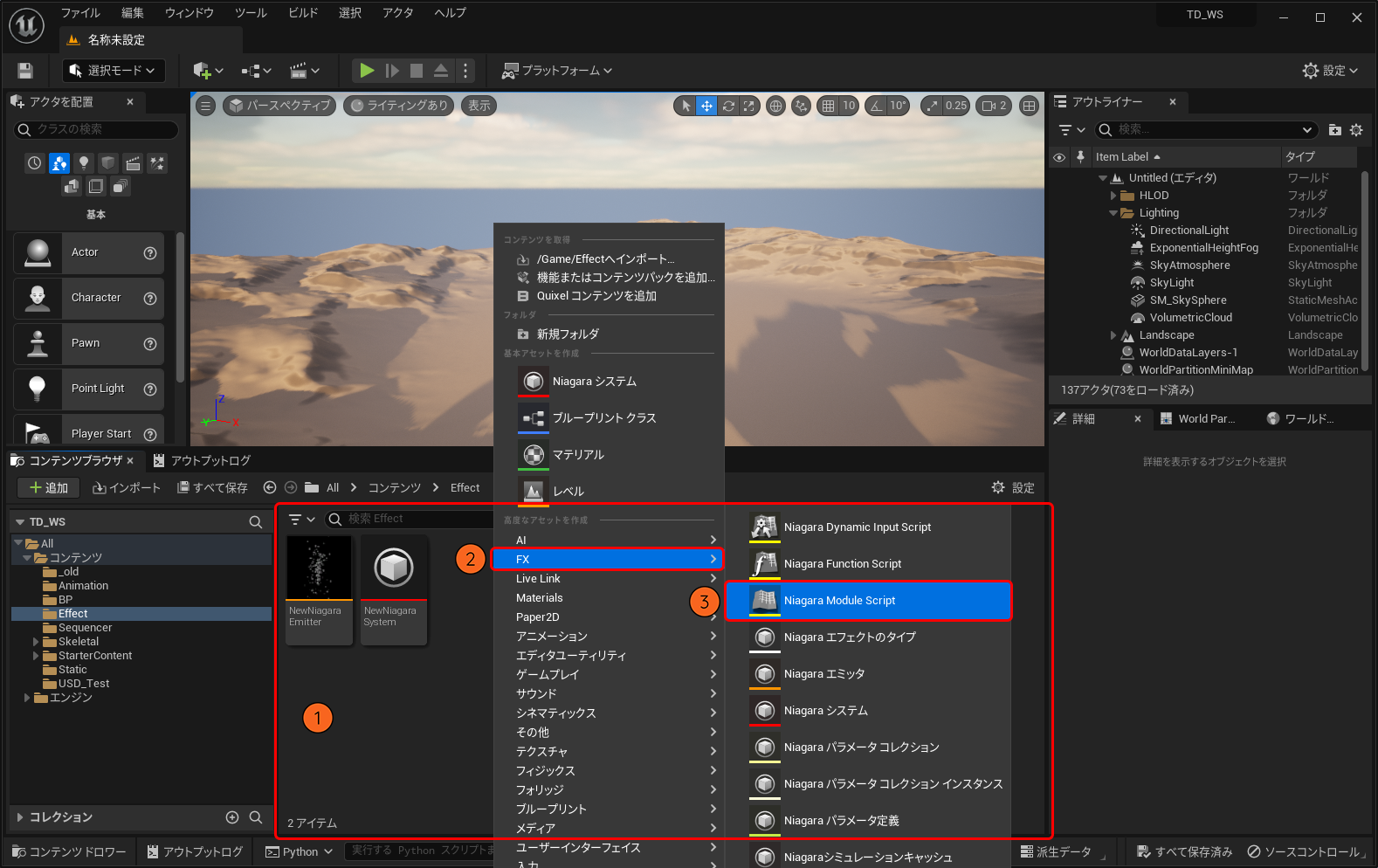The width and height of the screenshot is (1378, 868).
Task: Select the translate (move) gizmo tool
Action: [706, 106]
